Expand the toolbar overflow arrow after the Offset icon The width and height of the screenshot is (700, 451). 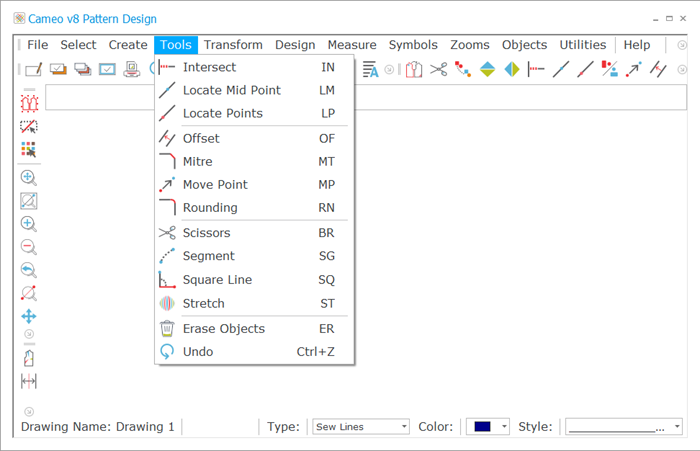[x=682, y=70]
